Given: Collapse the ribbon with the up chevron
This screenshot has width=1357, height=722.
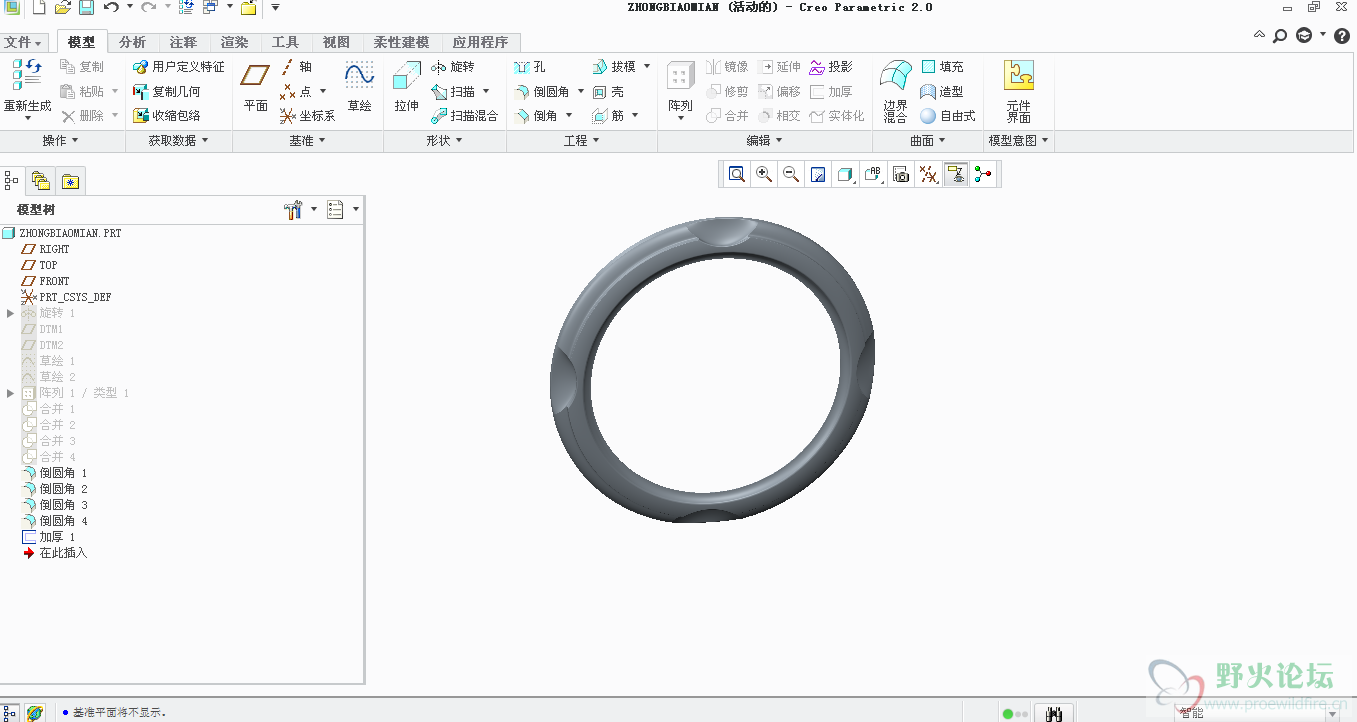Looking at the screenshot, I should tap(1260, 35).
